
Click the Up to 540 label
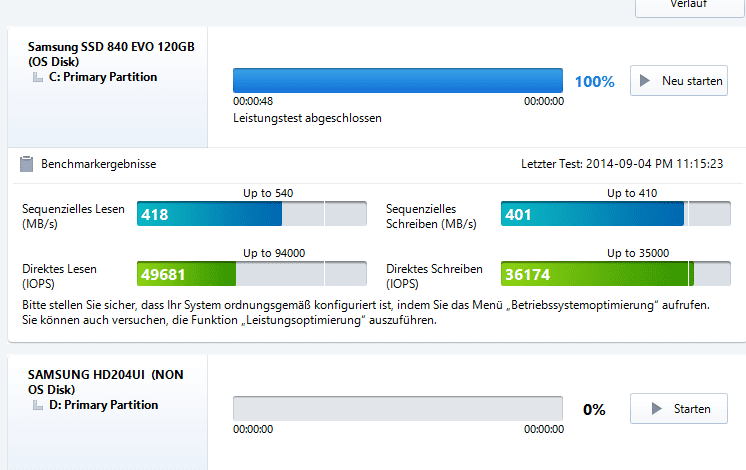coord(268,193)
